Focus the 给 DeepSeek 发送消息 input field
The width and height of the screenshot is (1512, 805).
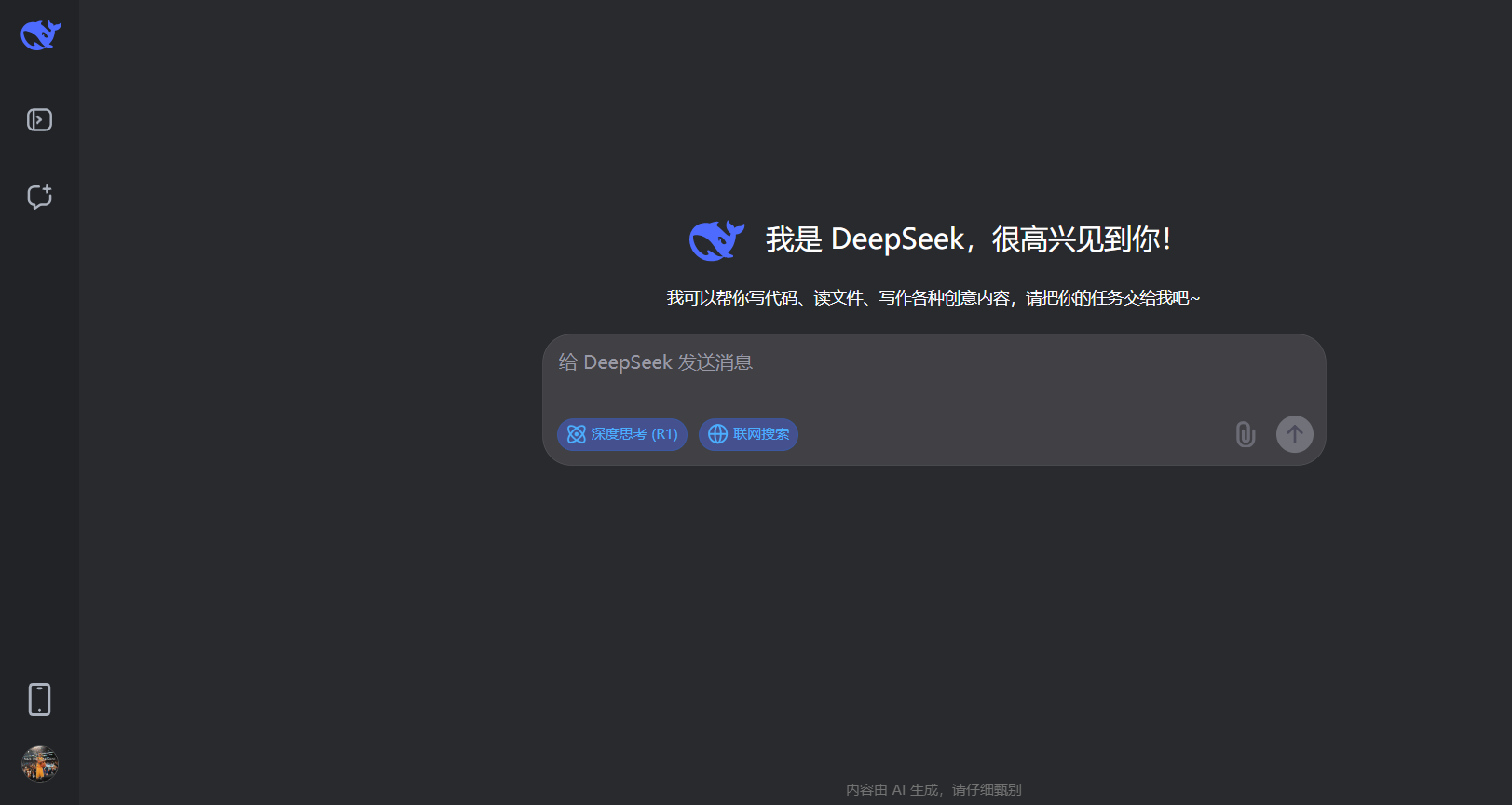tap(933, 362)
